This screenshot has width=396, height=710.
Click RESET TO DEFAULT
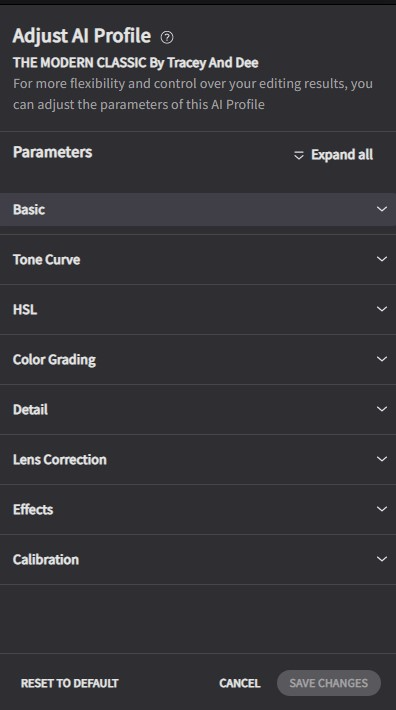point(70,683)
